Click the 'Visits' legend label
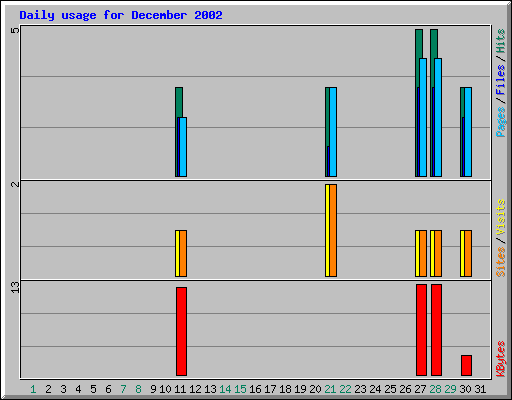 point(500,218)
